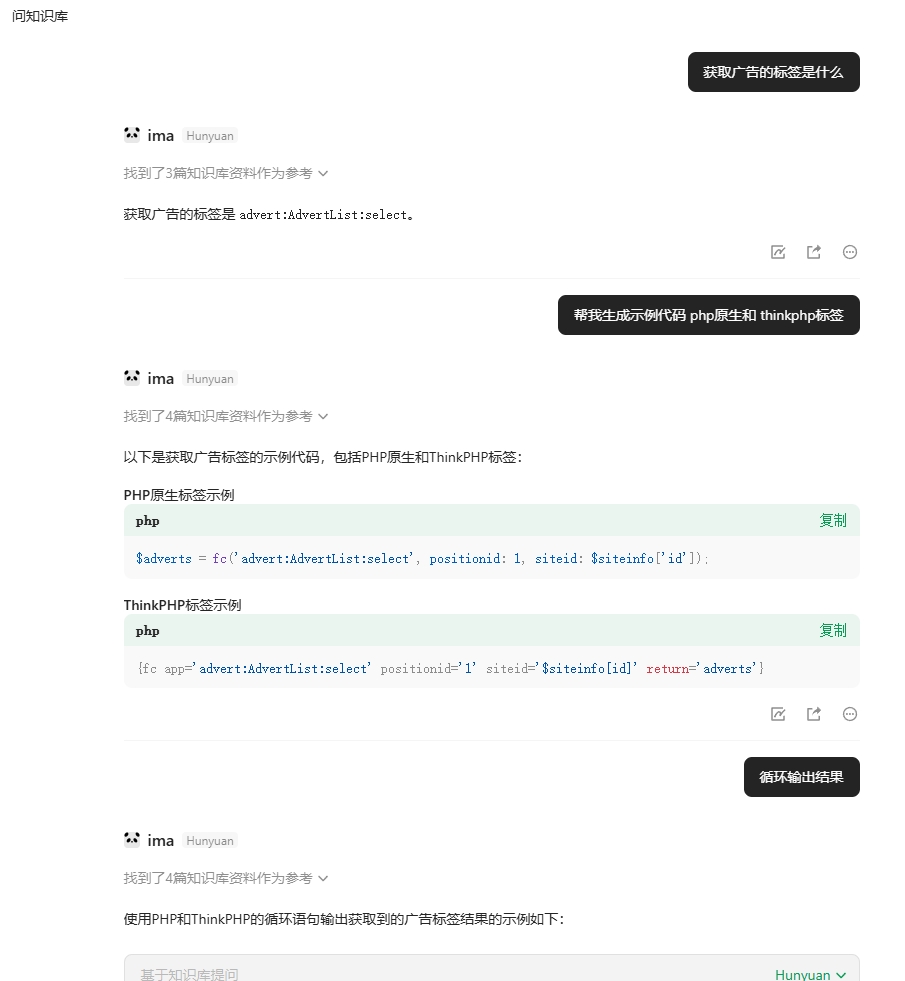Click the share icon under first answer
Image resolution: width=905 pixels, height=981 pixels.
814,252
